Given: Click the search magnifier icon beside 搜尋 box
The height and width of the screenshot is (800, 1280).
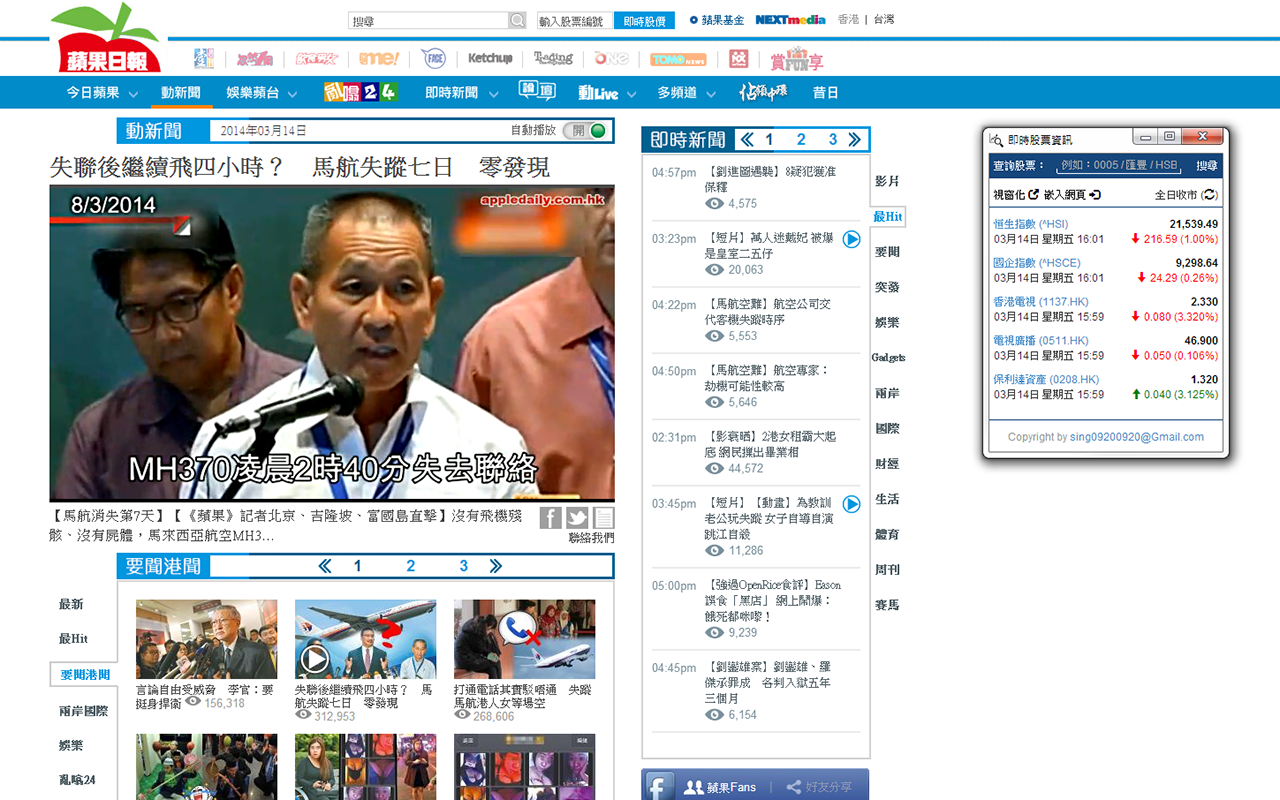Looking at the screenshot, I should pos(517,20).
